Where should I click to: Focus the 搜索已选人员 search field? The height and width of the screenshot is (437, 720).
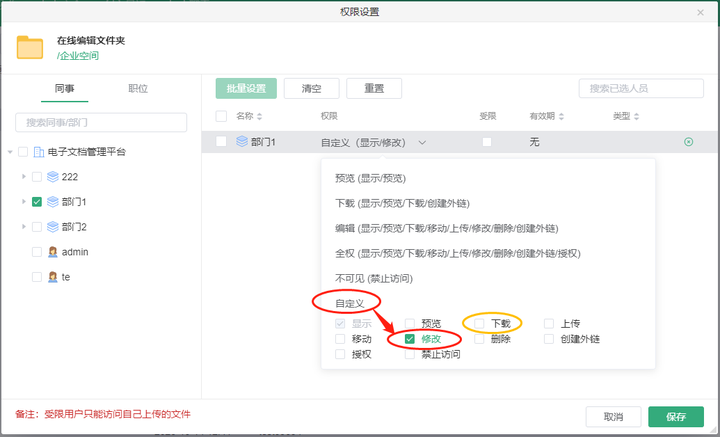tap(641, 89)
